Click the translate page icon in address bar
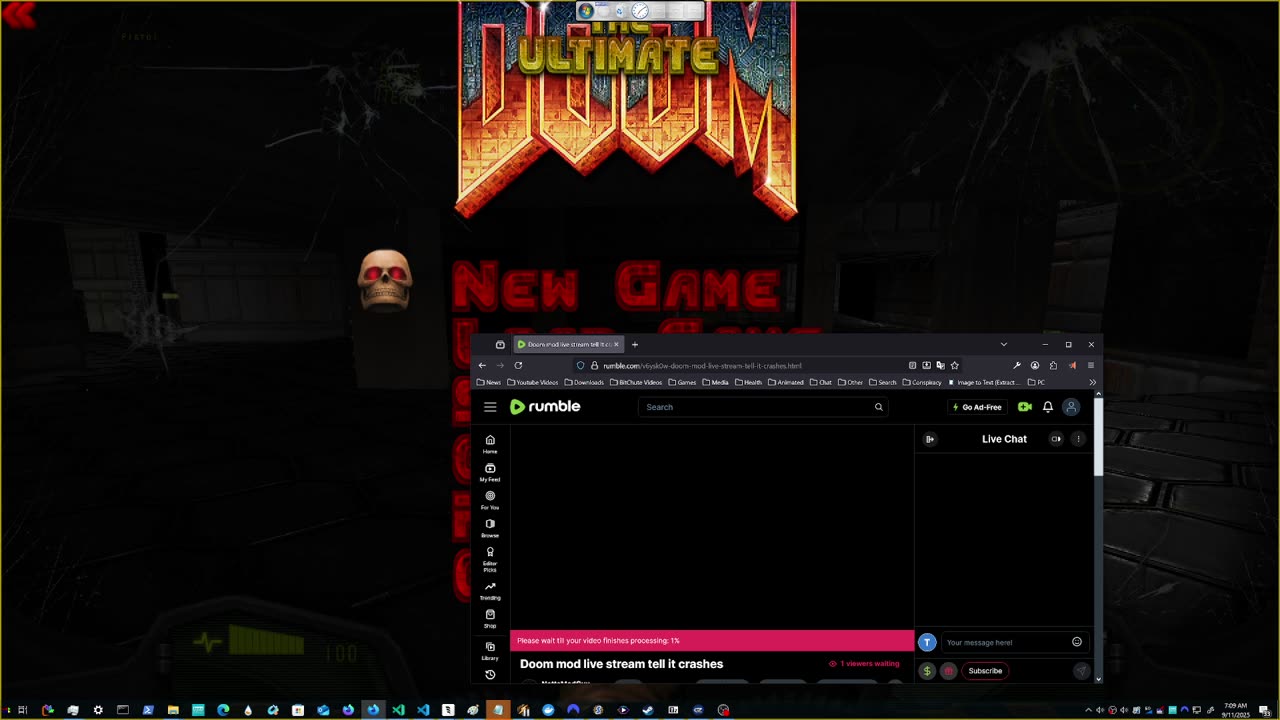1280x720 pixels. (x=940, y=366)
